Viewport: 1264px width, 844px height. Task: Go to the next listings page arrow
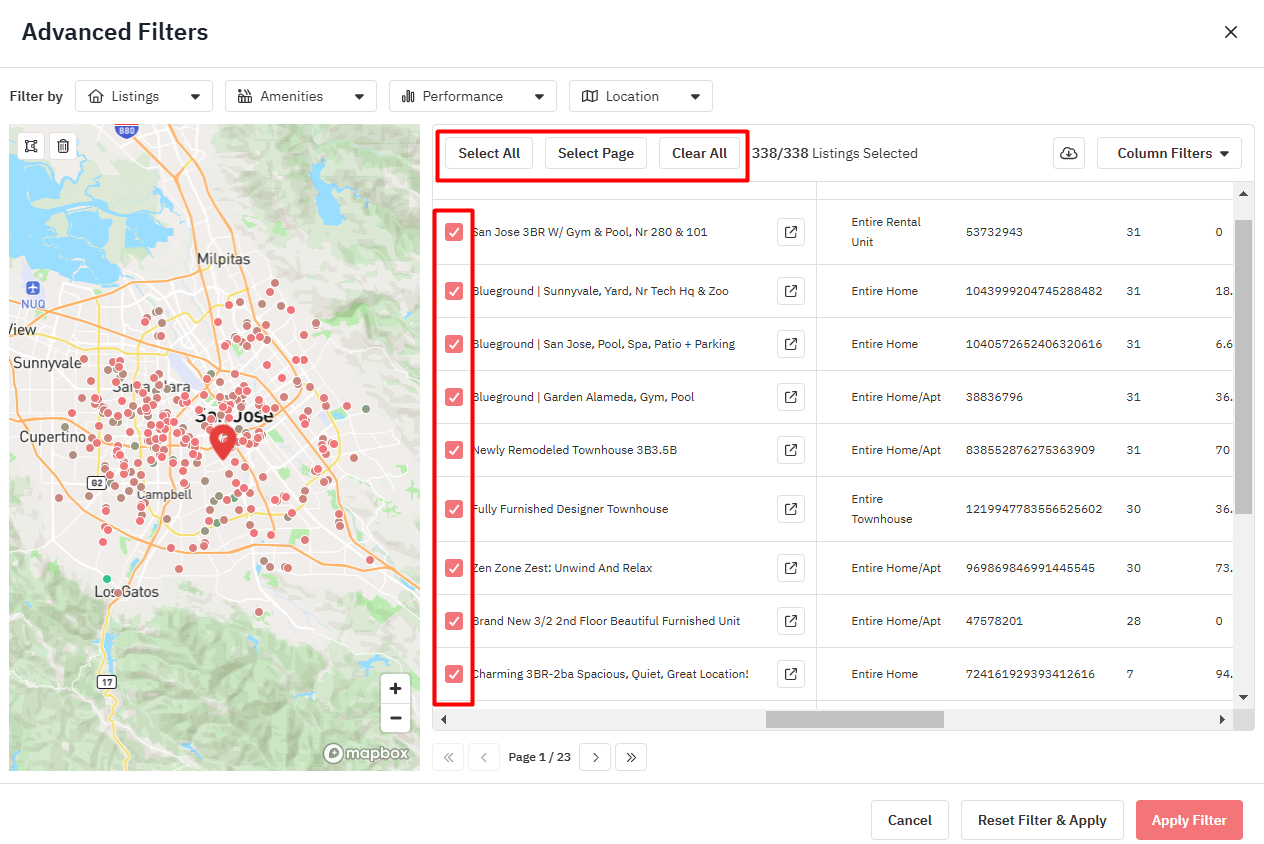pyautogui.click(x=595, y=757)
